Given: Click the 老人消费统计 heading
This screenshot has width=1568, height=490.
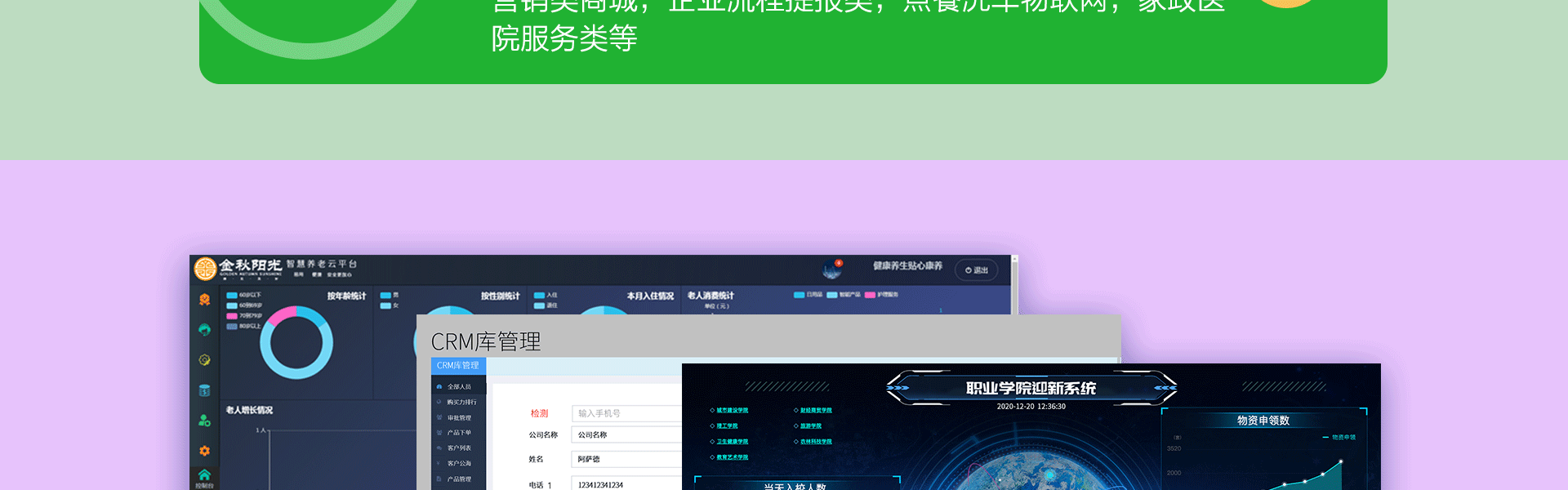Looking at the screenshot, I should (x=710, y=296).
